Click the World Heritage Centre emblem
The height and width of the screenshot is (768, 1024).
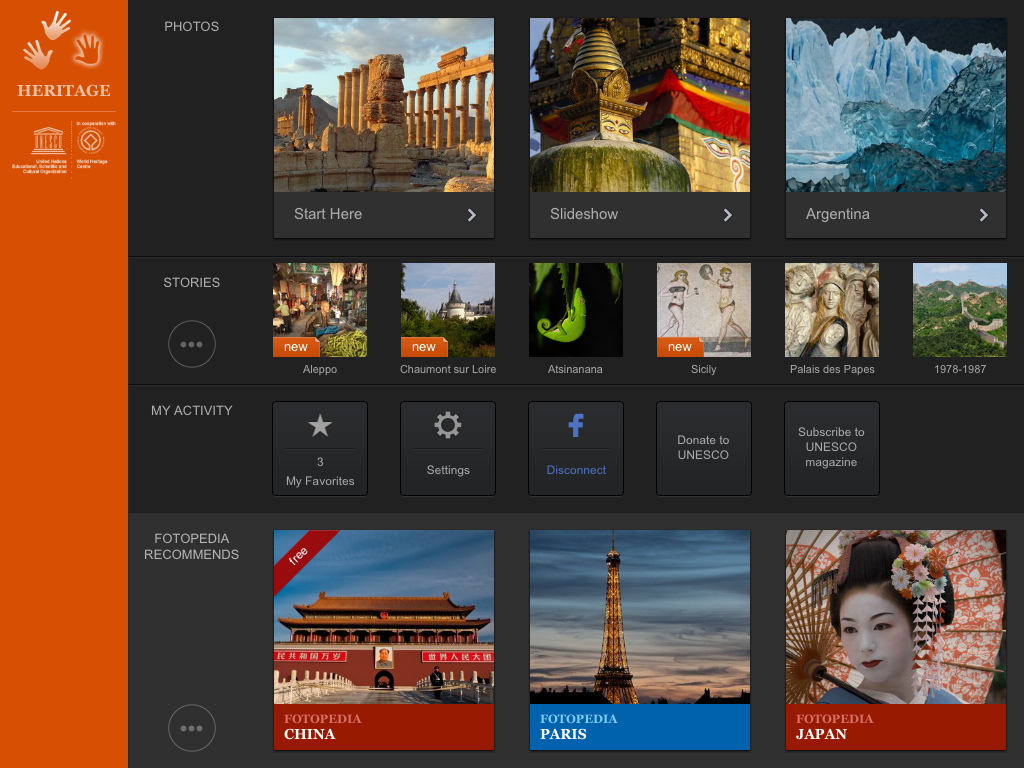[91, 140]
